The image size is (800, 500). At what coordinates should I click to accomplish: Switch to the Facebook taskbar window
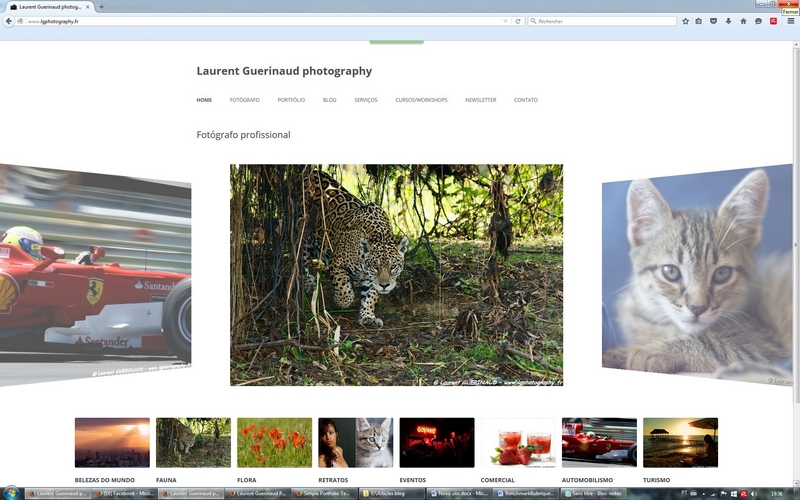(124, 494)
